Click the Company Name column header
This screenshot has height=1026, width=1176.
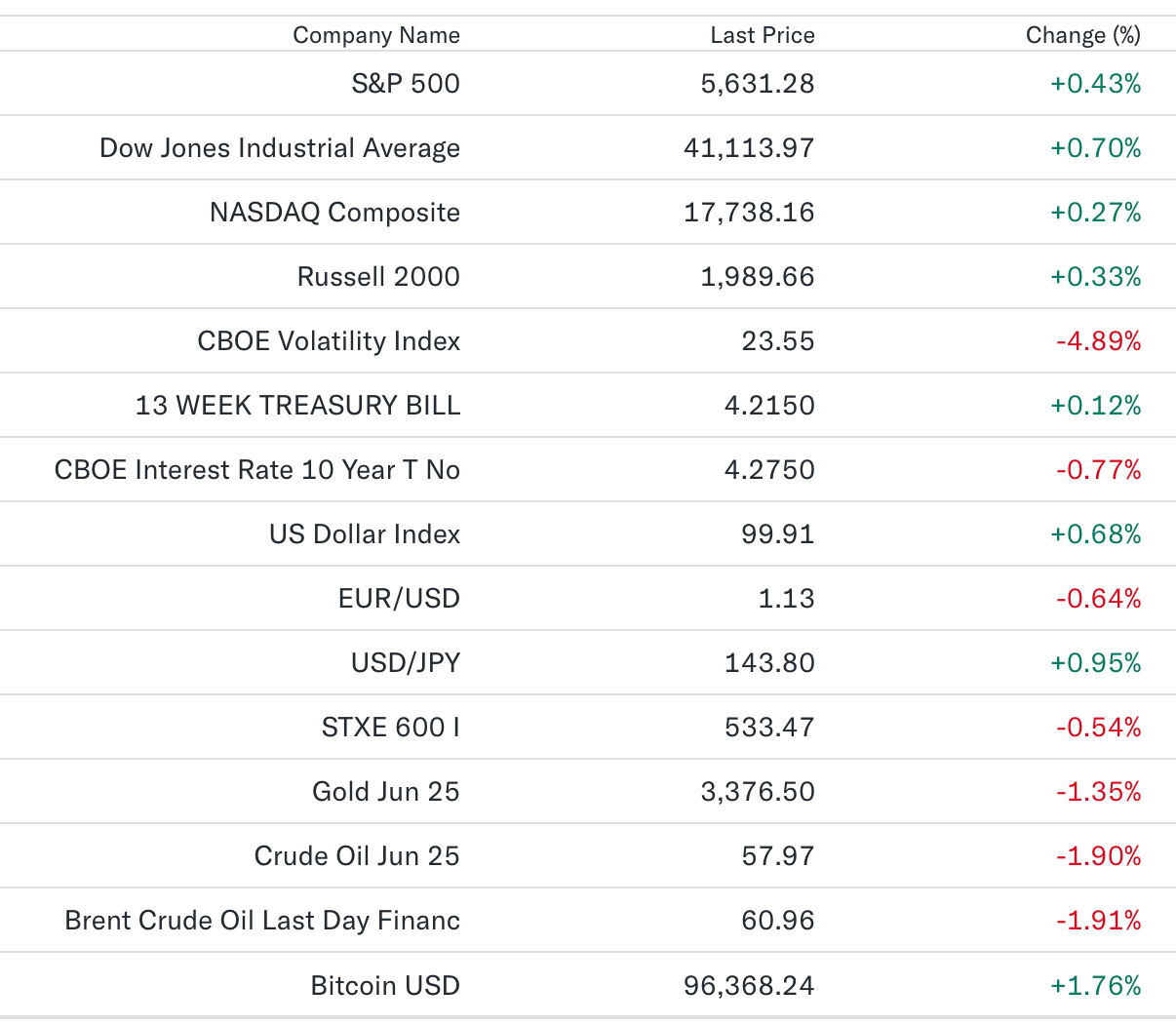376,35
